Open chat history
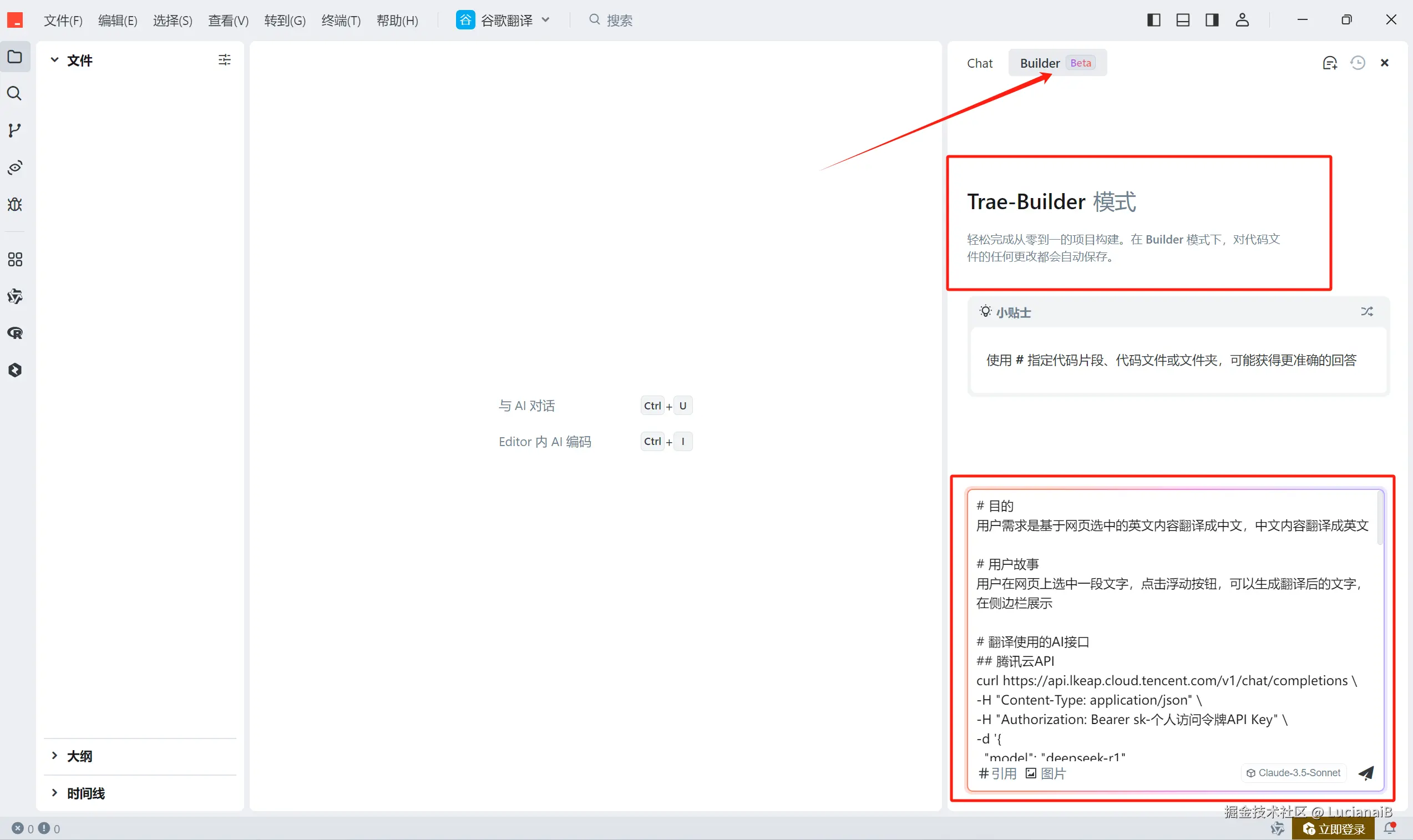The height and width of the screenshot is (840, 1413). click(1358, 63)
